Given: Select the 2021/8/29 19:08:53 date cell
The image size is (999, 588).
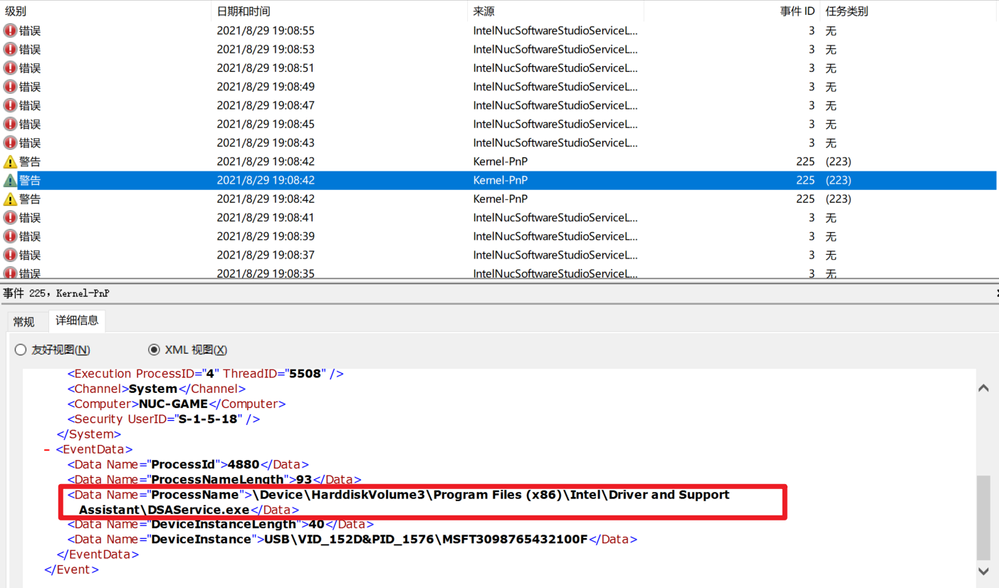Looking at the screenshot, I should [266, 49].
